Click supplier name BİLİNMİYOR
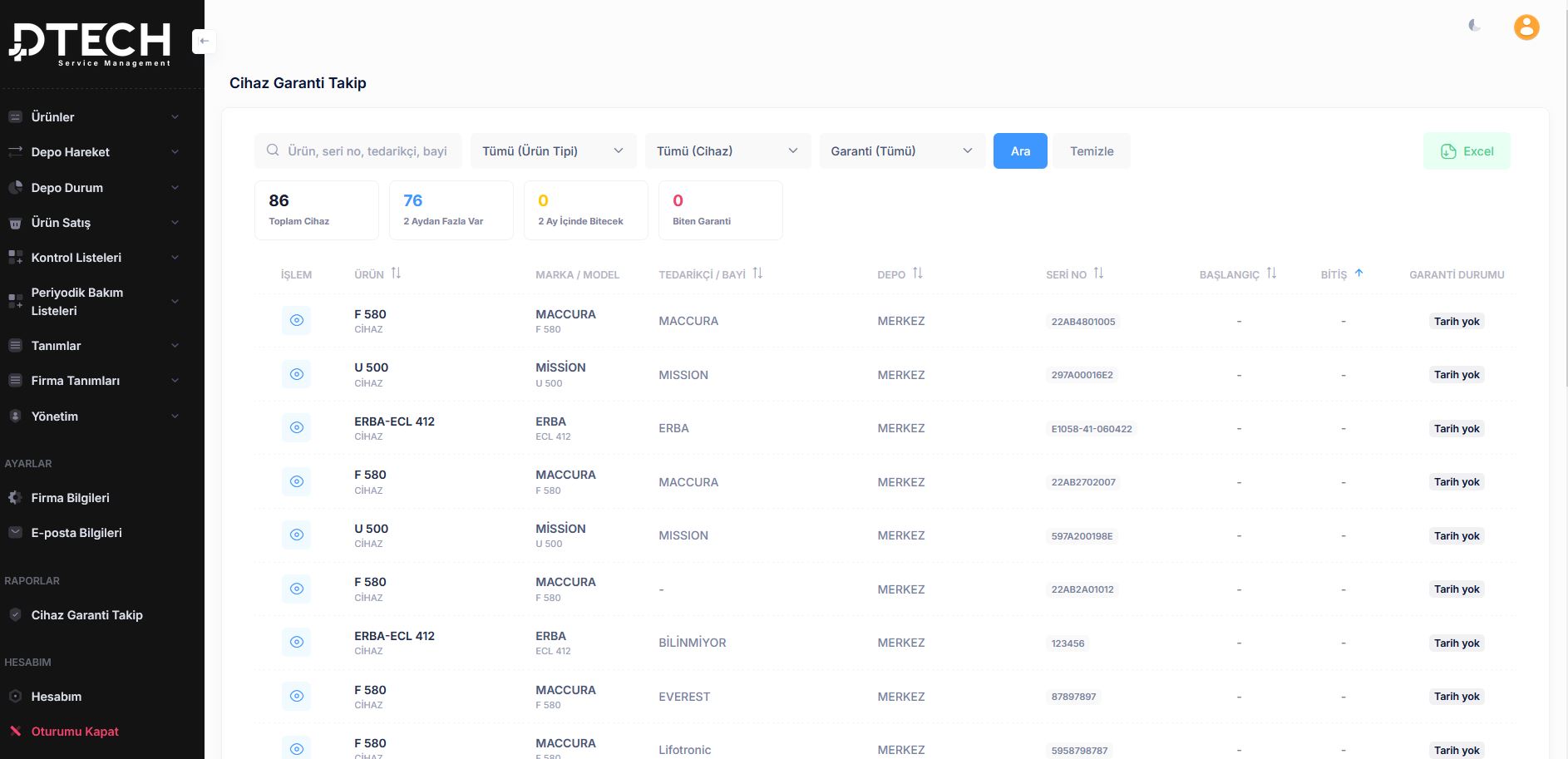This screenshot has height=759, width=1568. click(x=693, y=643)
